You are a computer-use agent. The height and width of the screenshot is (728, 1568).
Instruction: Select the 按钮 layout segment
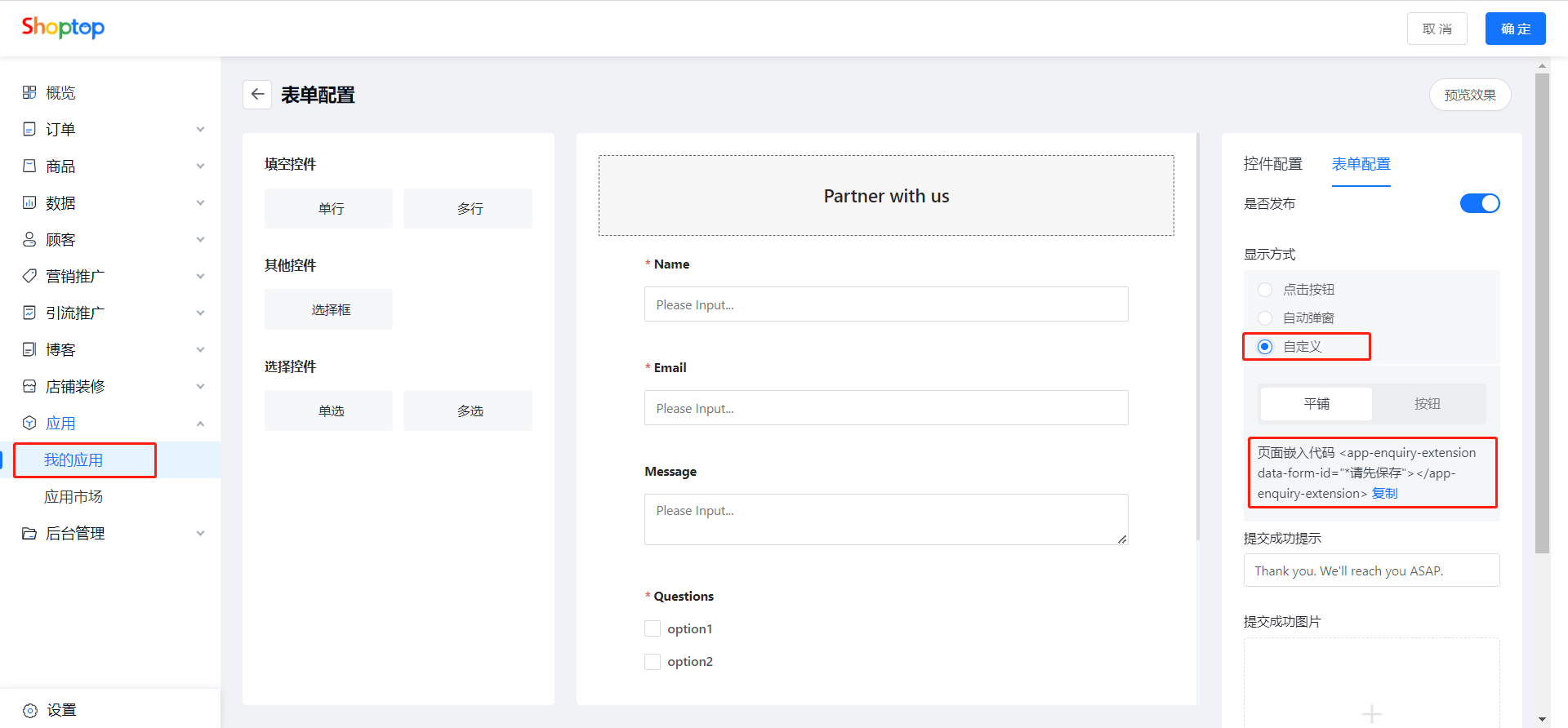[x=1428, y=404]
